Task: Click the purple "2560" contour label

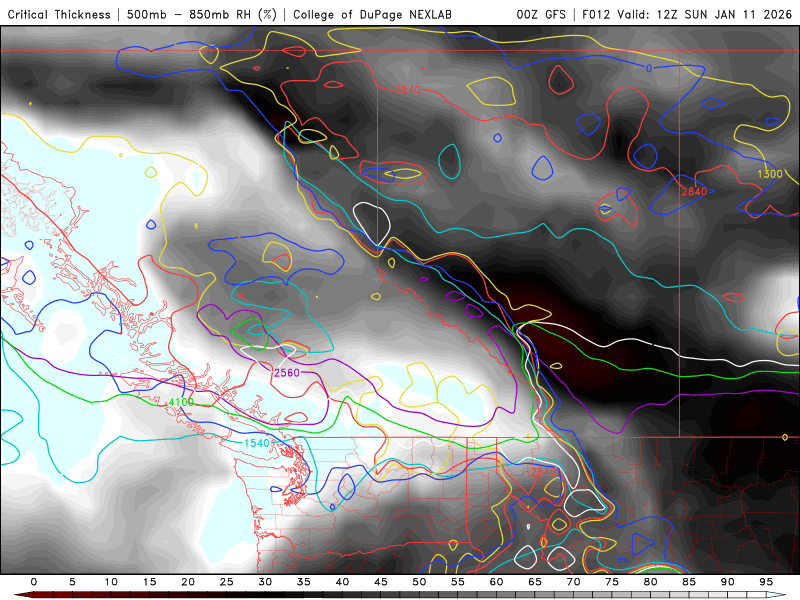Action: pos(287,373)
